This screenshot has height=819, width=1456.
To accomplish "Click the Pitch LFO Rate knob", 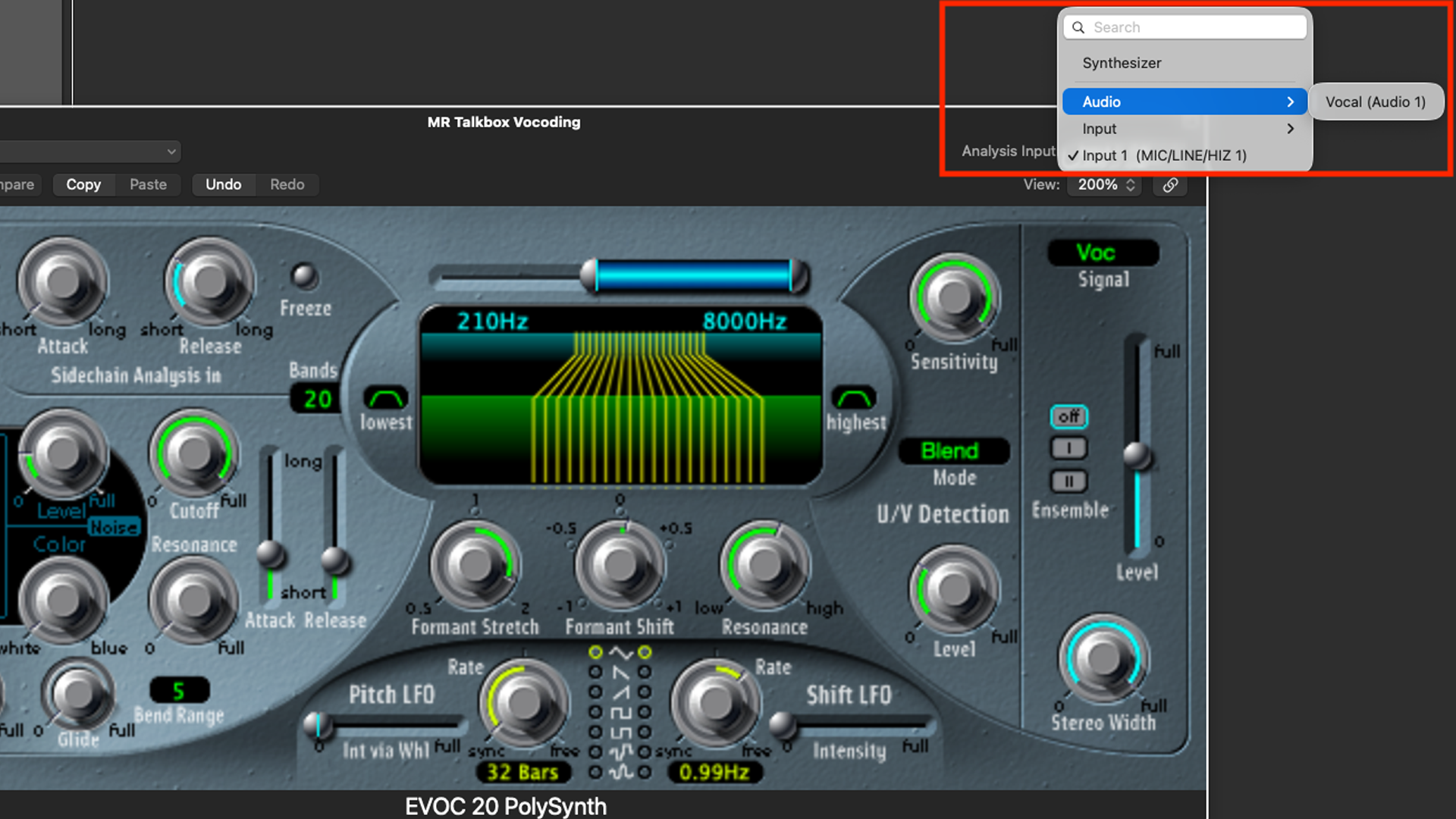I will (523, 704).
